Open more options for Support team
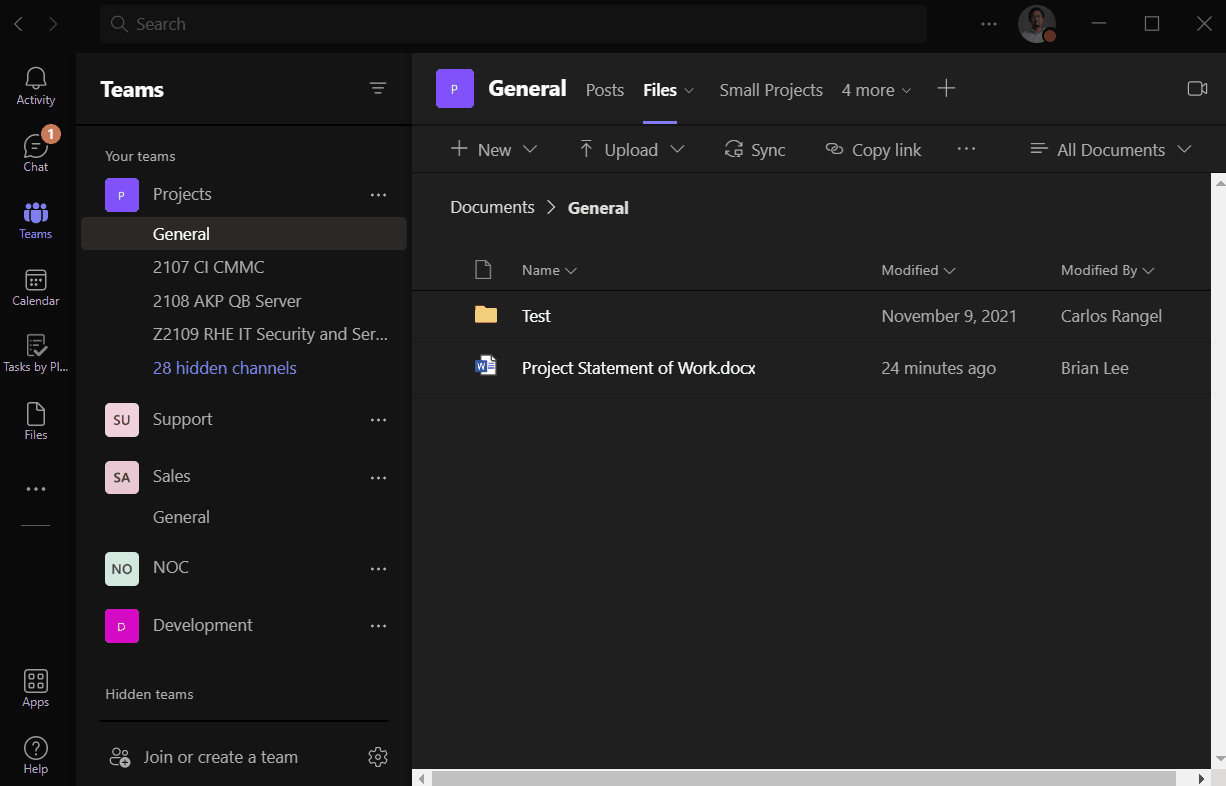Viewport: 1226px width, 786px height. coord(378,420)
